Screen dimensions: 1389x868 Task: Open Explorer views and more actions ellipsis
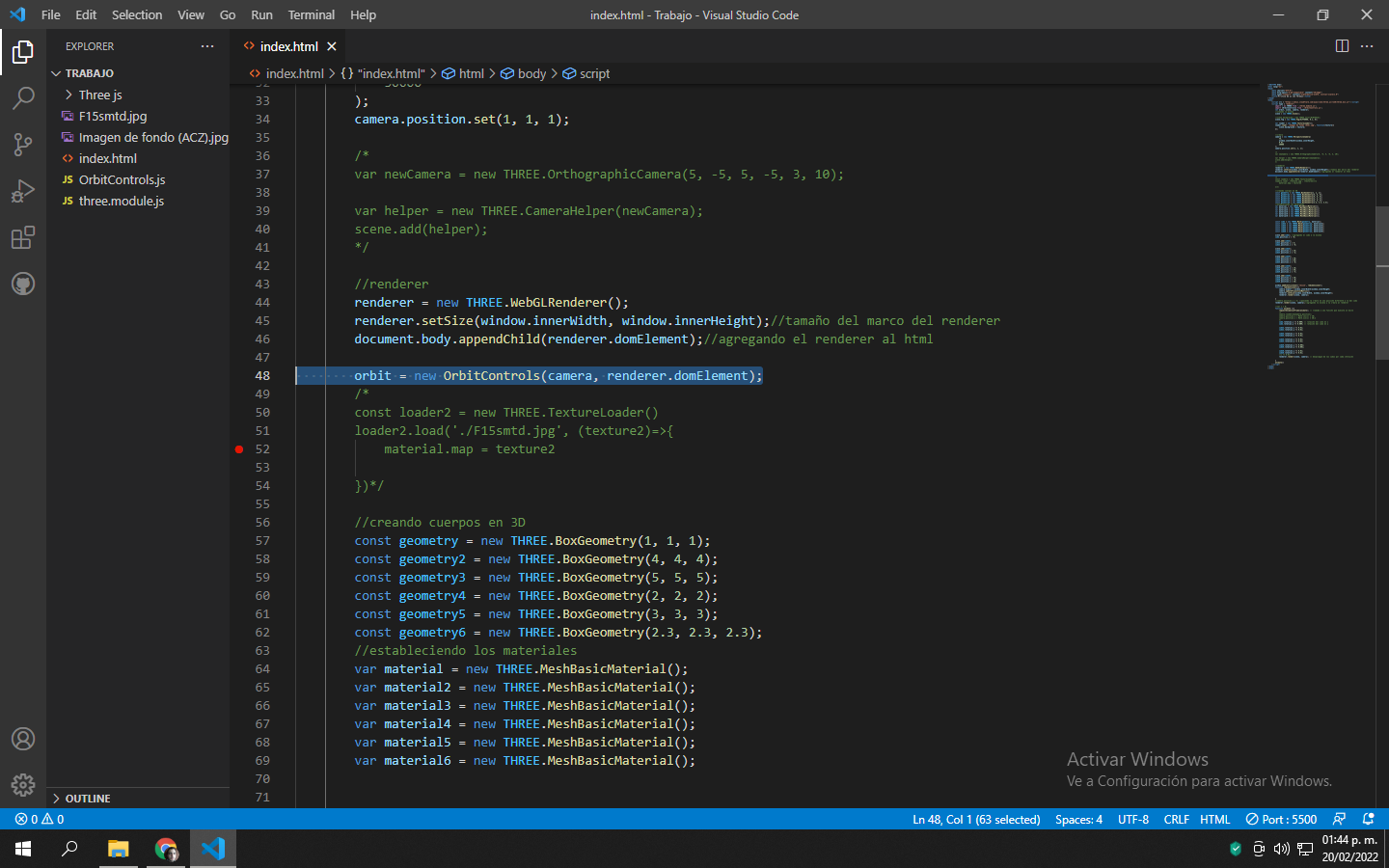207,46
